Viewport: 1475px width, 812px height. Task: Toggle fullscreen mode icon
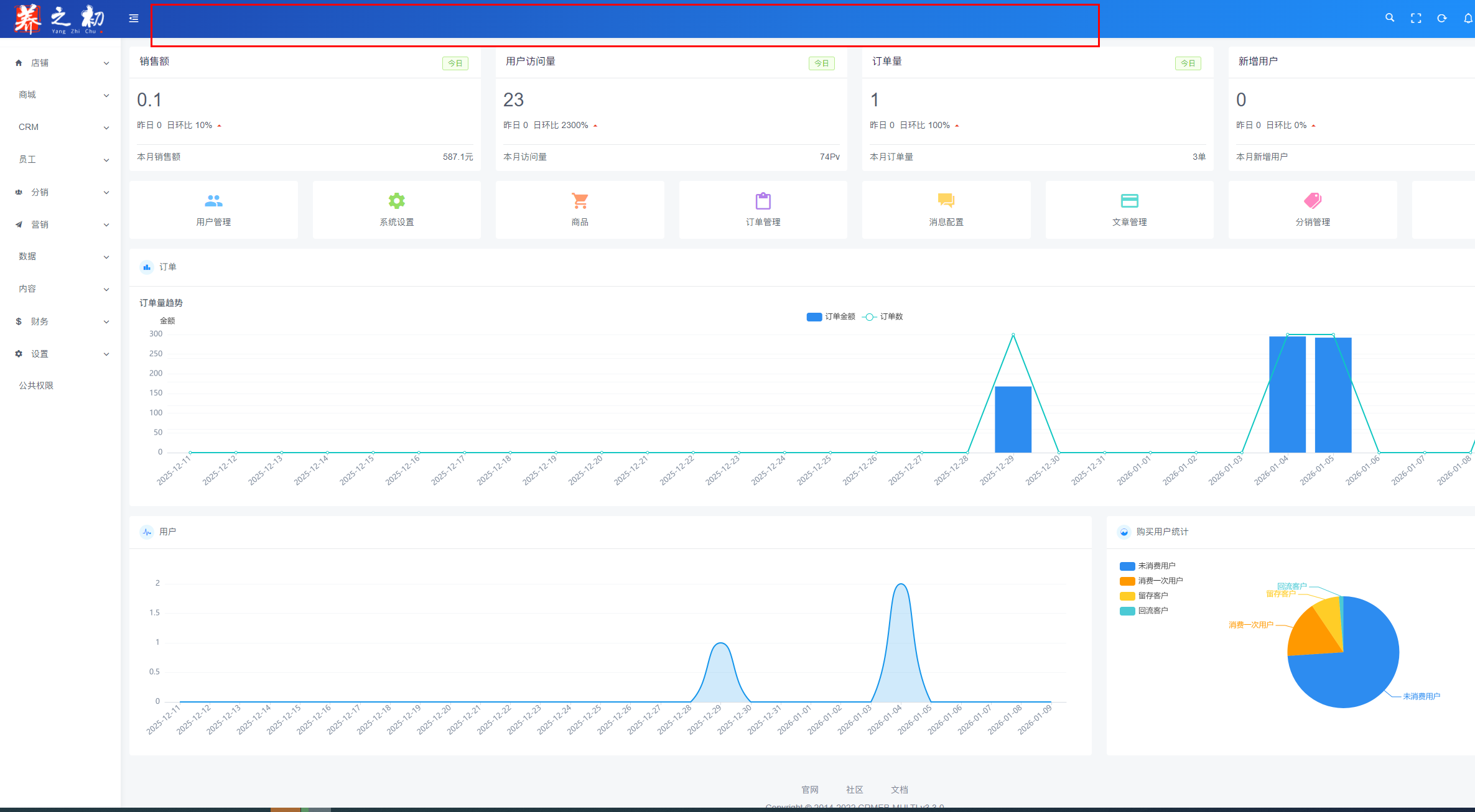click(x=1416, y=19)
